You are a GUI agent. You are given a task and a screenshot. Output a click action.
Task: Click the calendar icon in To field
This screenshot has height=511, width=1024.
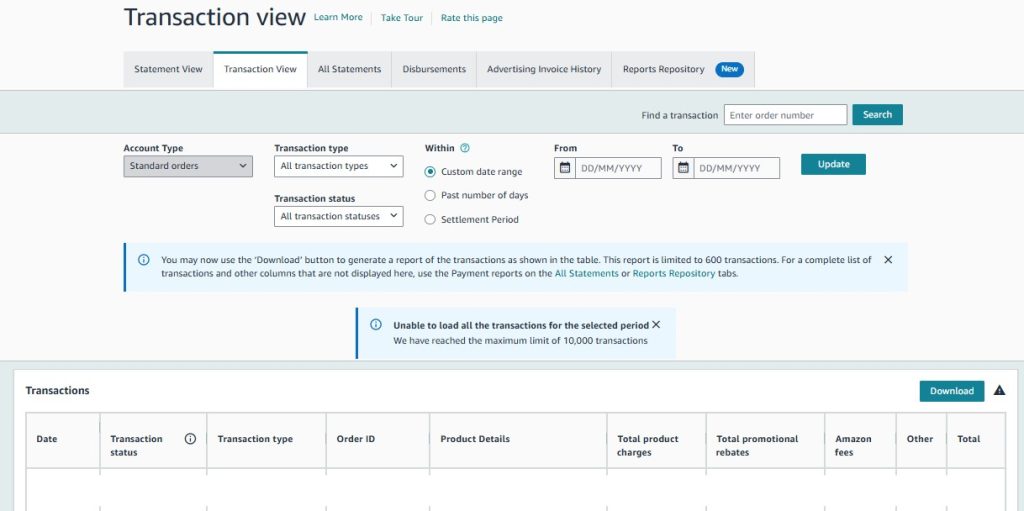tap(684, 168)
